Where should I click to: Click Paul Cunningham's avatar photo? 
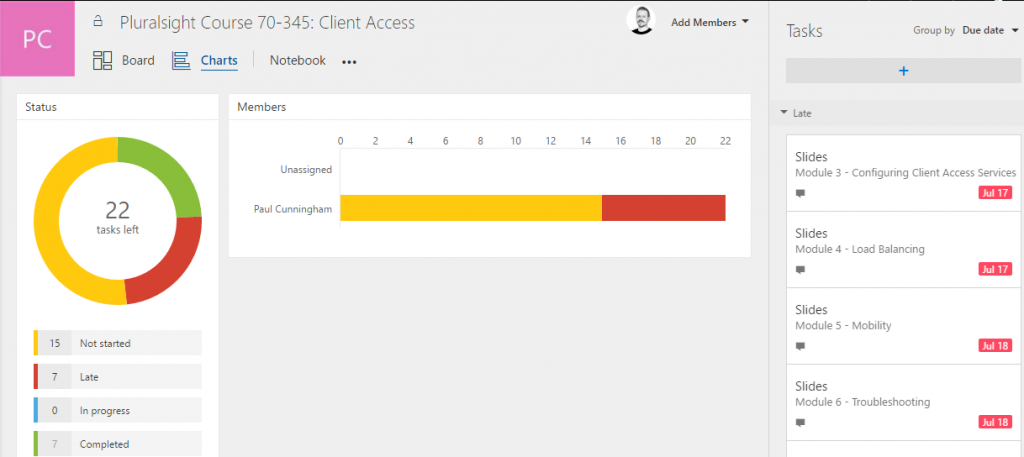pyautogui.click(x=641, y=21)
